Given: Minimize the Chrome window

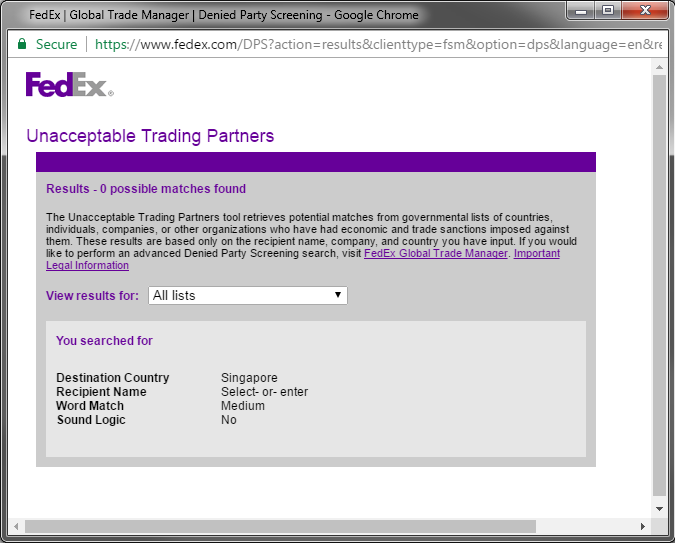Looking at the screenshot, I should [x=581, y=11].
